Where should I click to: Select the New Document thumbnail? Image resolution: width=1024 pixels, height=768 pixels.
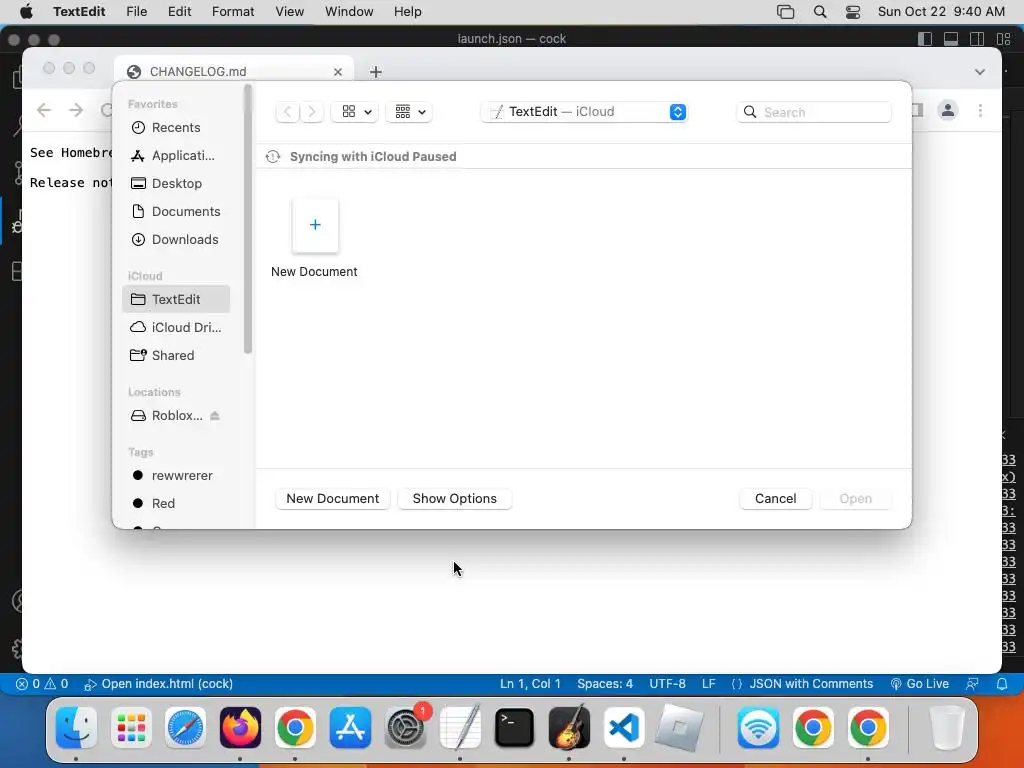pos(315,225)
